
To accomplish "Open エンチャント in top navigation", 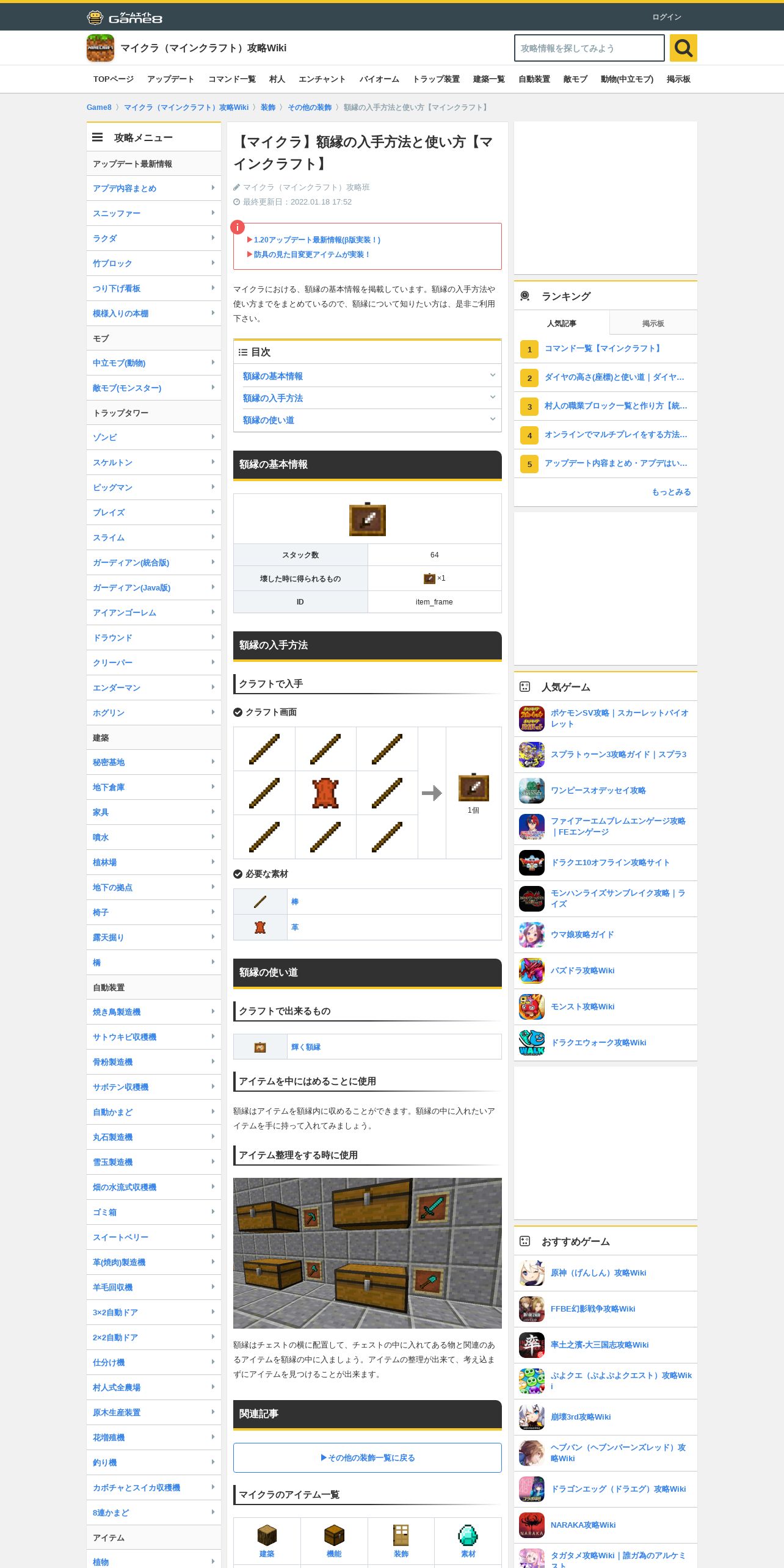I will click(322, 79).
